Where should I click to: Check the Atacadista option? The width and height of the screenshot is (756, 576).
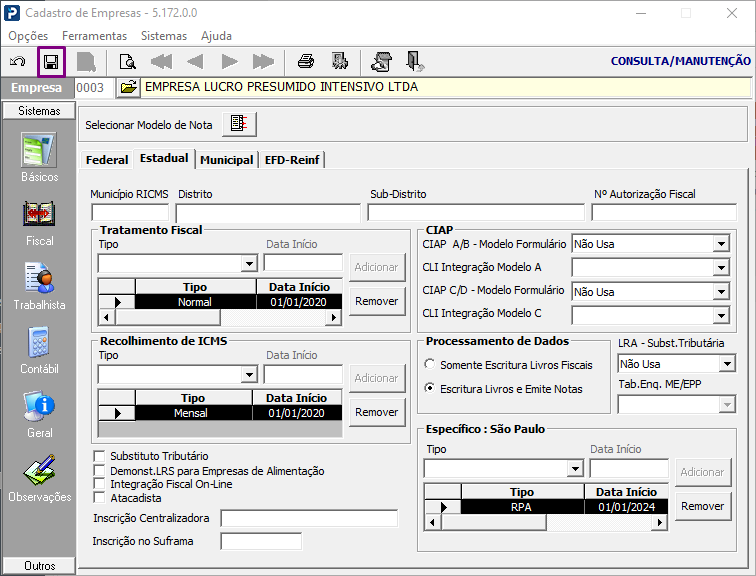tap(99, 497)
